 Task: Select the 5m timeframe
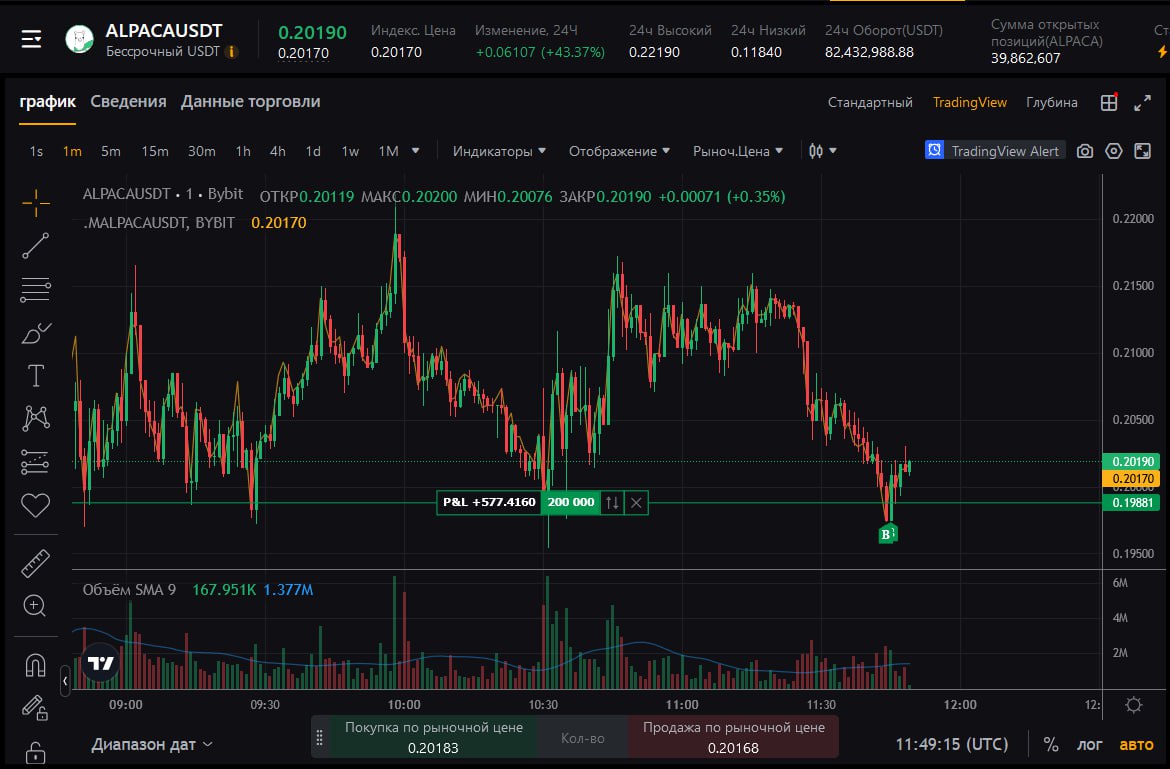(110, 151)
